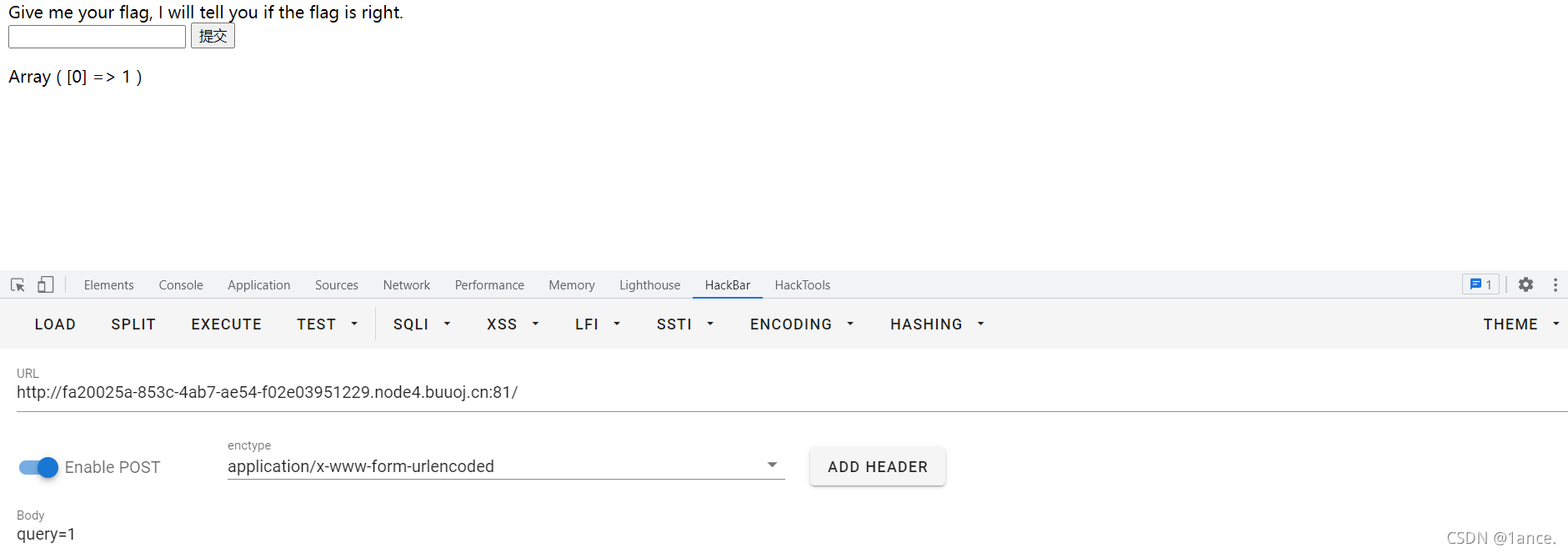Toggle the Enable POST switch
Image resolution: width=1568 pixels, height=553 pixels.
tap(38, 467)
